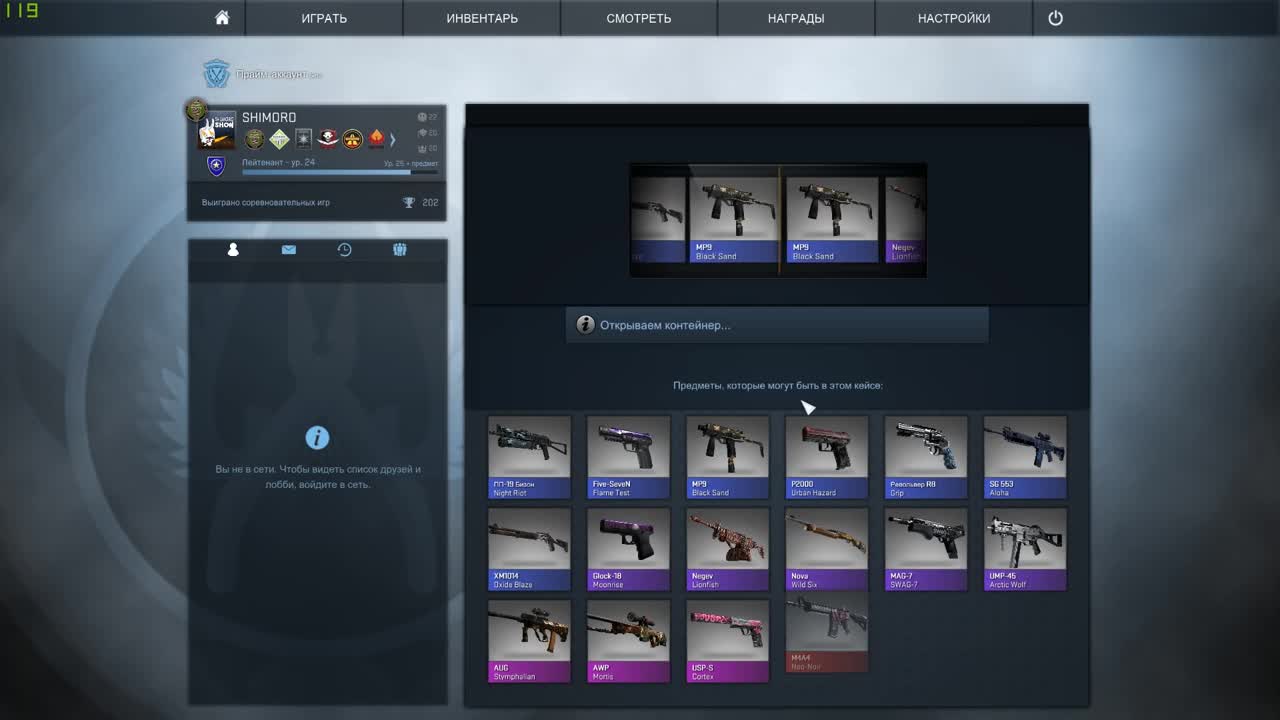1280x720 pixels.
Task: Select SG 553 Aloha item
Action: coord(1025,457)
